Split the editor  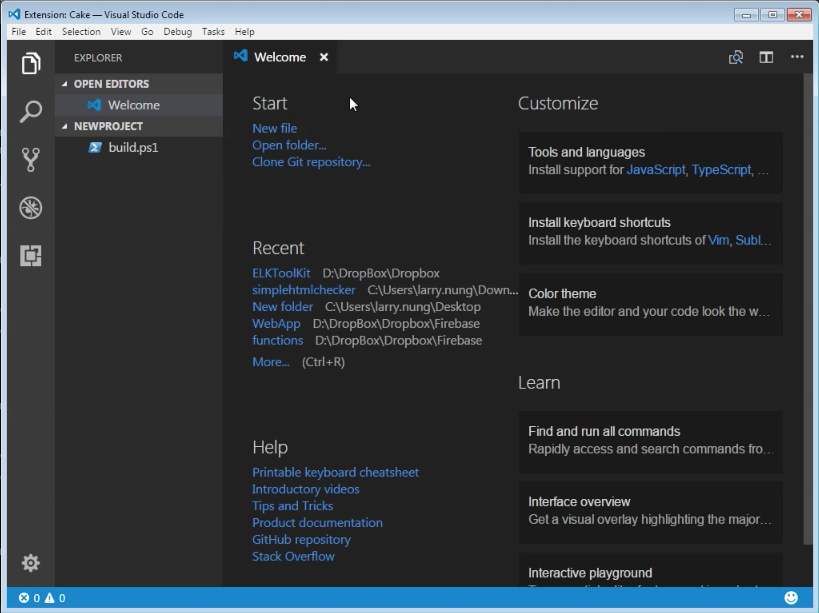point(766,57)
